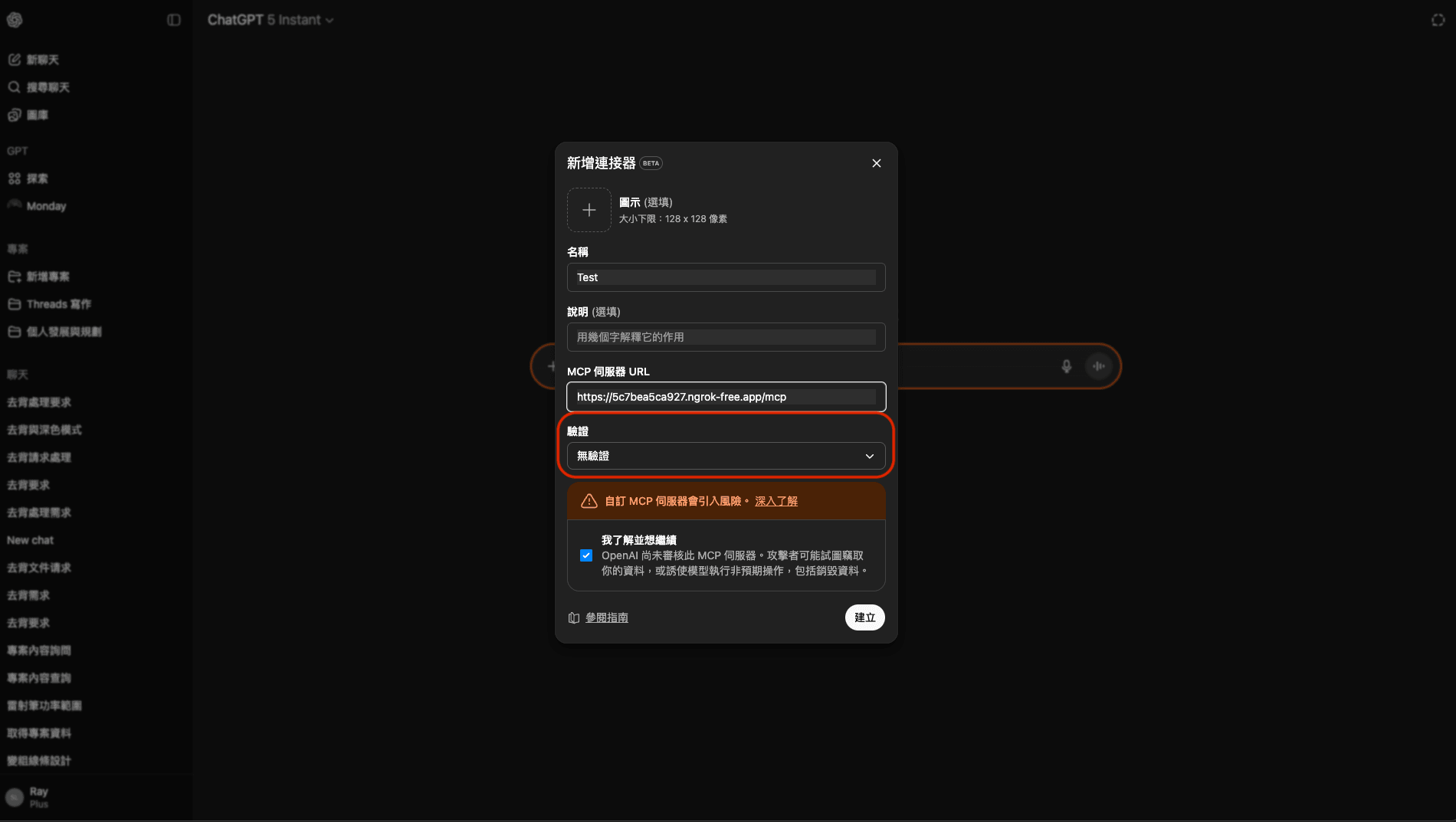This screenshot has height=822, width=1456.
Task: Expand the ChatGPT 5 Instant model selector
Action: (270, 20)
